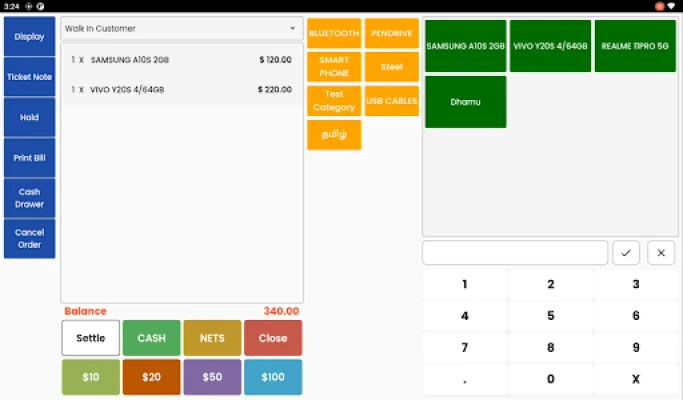Pay using the green CASH button

click(x=152, y=338)
